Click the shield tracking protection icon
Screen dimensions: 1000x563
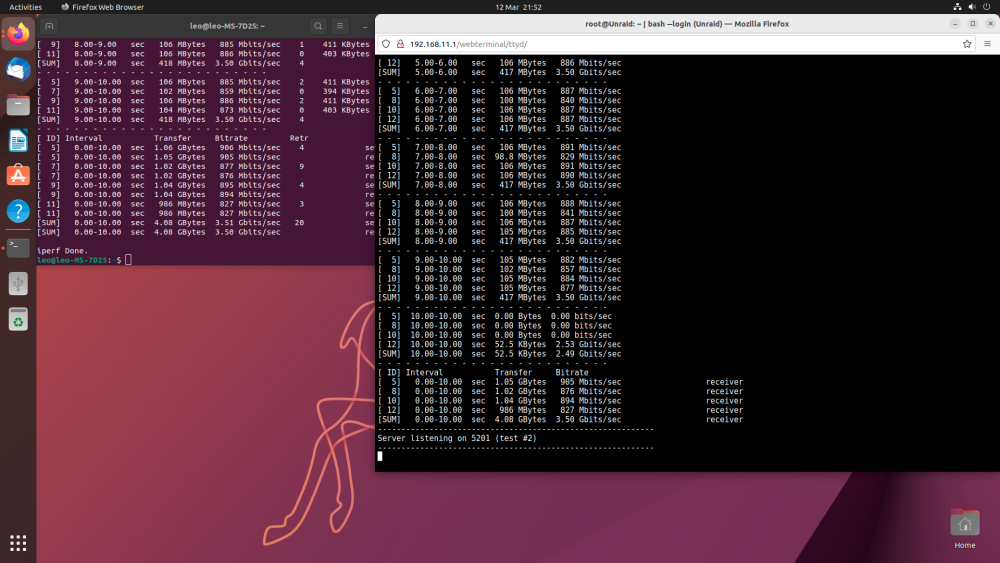point(386,44)
